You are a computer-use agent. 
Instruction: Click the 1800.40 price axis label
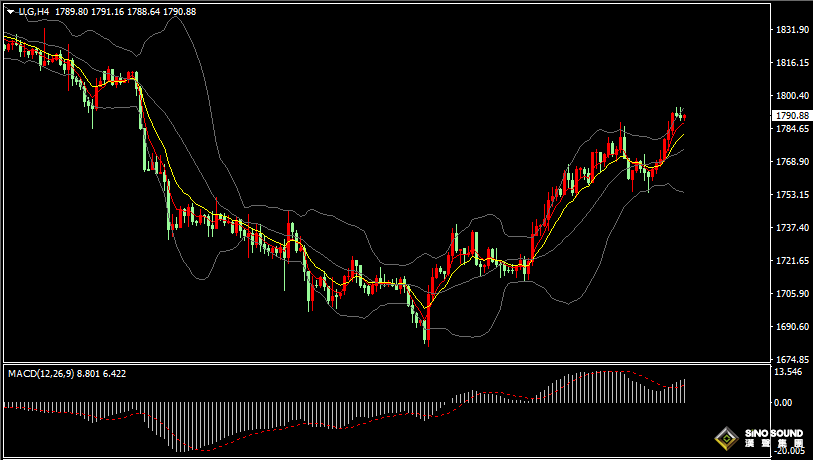[x=792, y=95]
